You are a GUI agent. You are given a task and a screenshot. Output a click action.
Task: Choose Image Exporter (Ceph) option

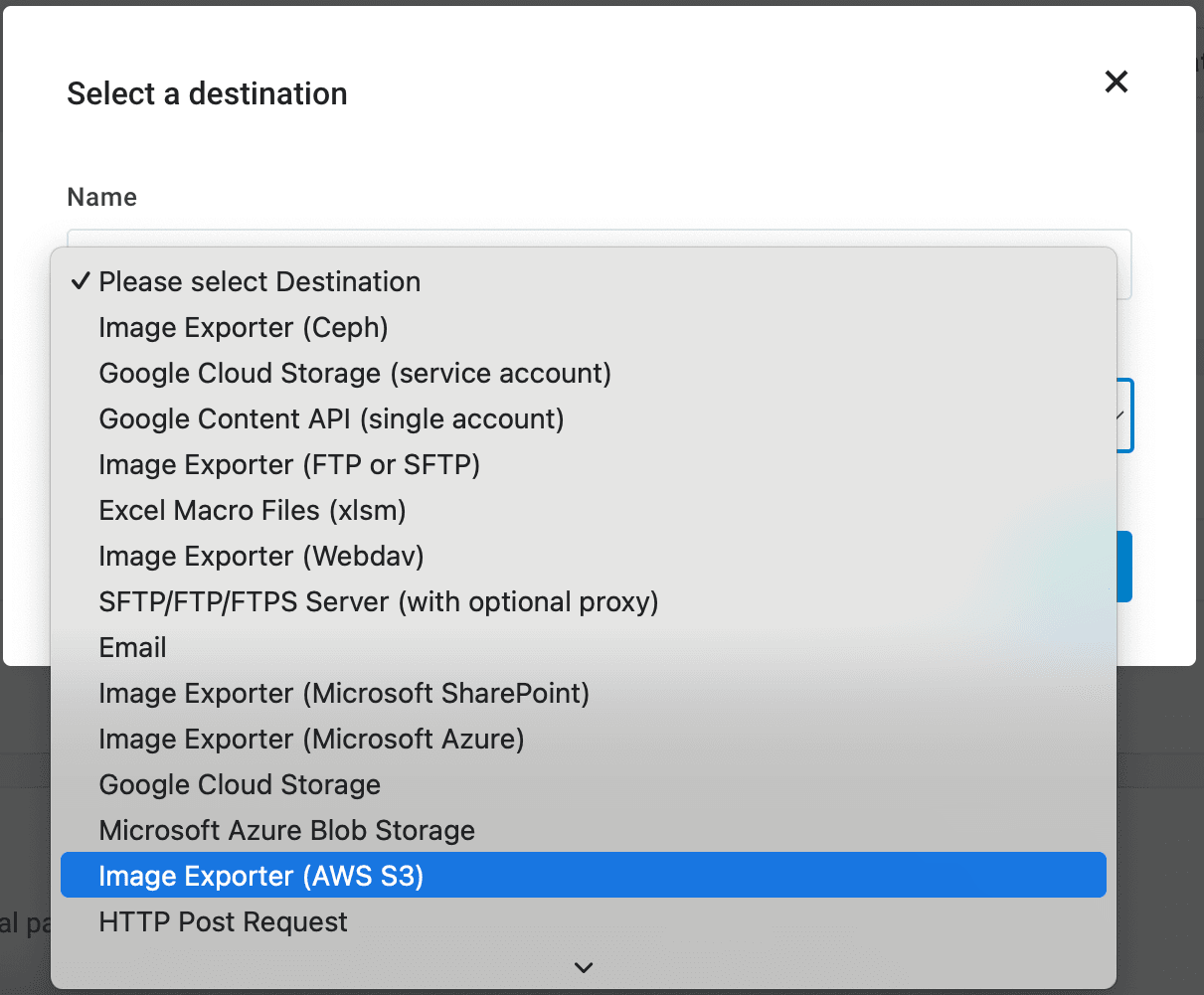(x=244, y=328)
